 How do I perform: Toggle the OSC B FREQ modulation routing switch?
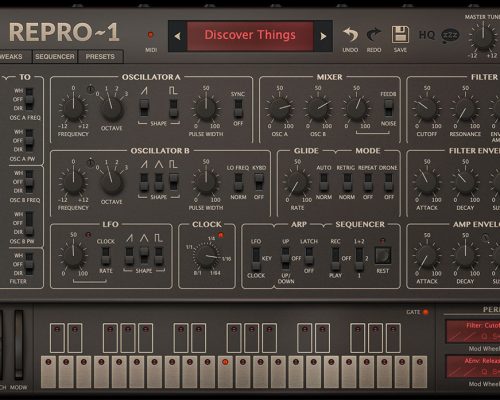click(x=29, y=182)
